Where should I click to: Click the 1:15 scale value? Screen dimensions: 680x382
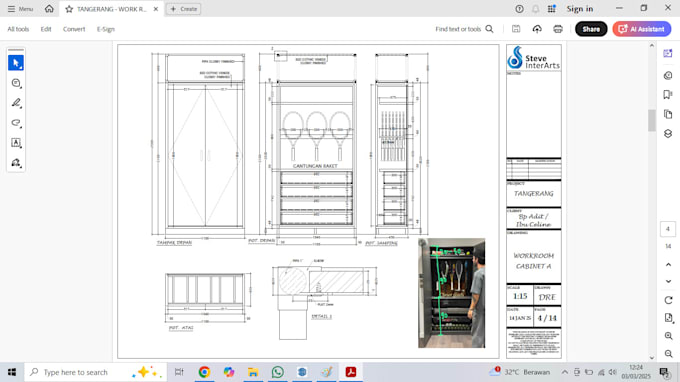click(520, 297)
